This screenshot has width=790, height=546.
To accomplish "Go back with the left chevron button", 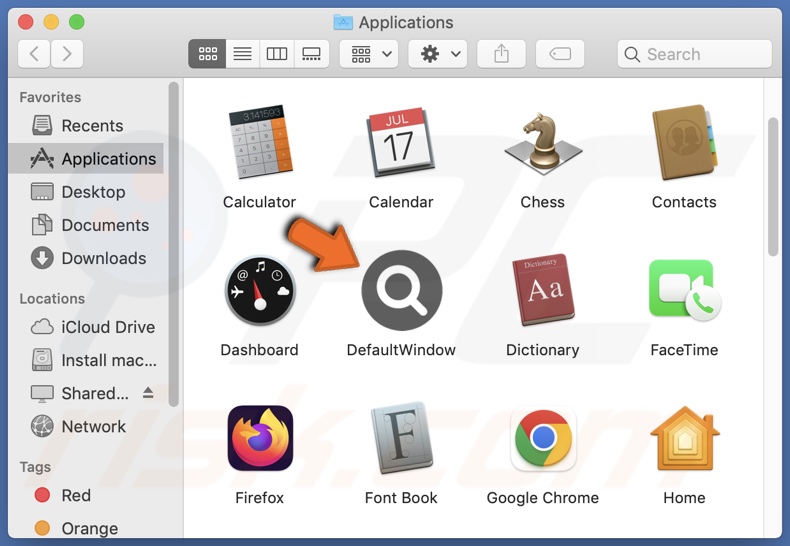I will [x=34, y=53].
